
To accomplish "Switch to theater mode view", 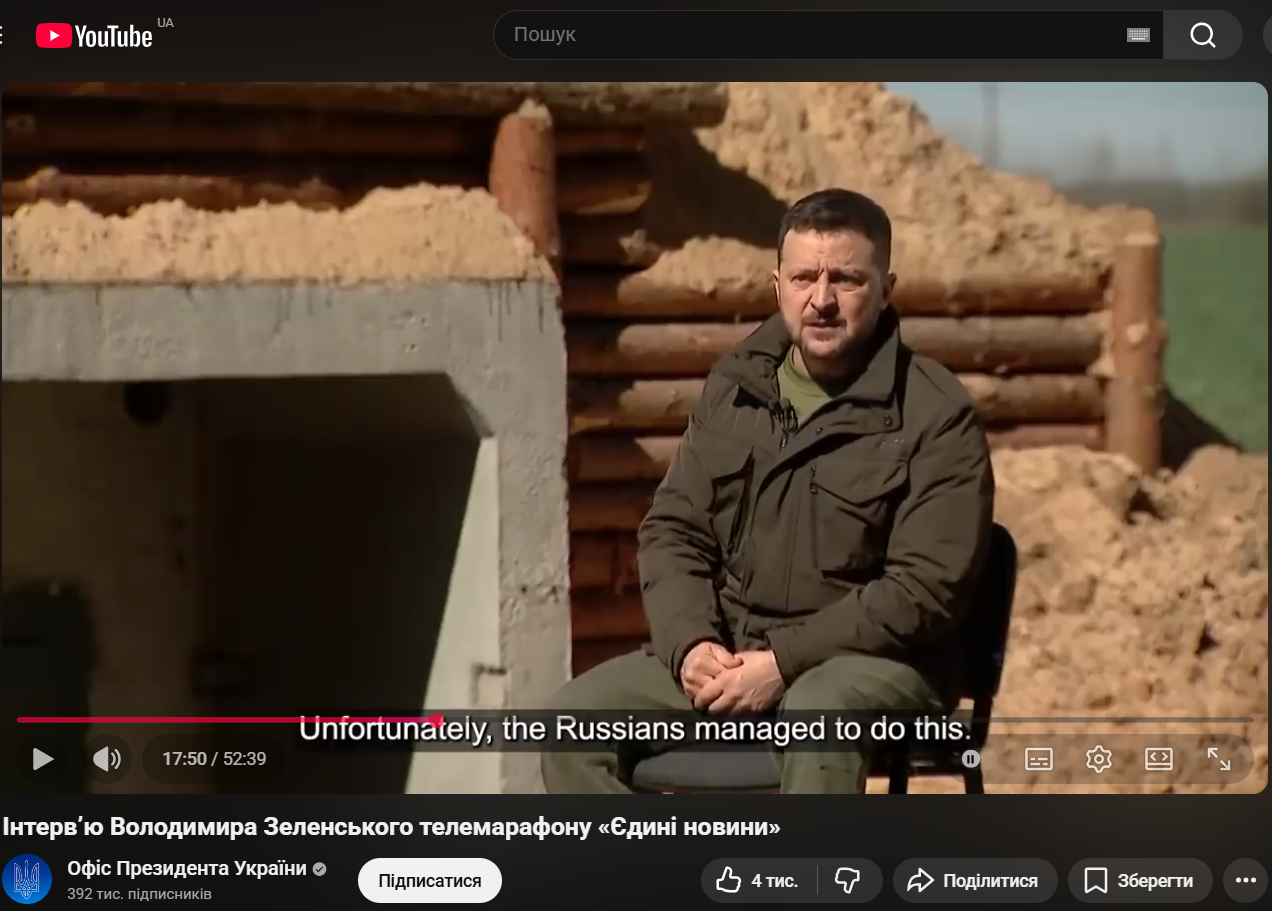I will (1158, 759).
